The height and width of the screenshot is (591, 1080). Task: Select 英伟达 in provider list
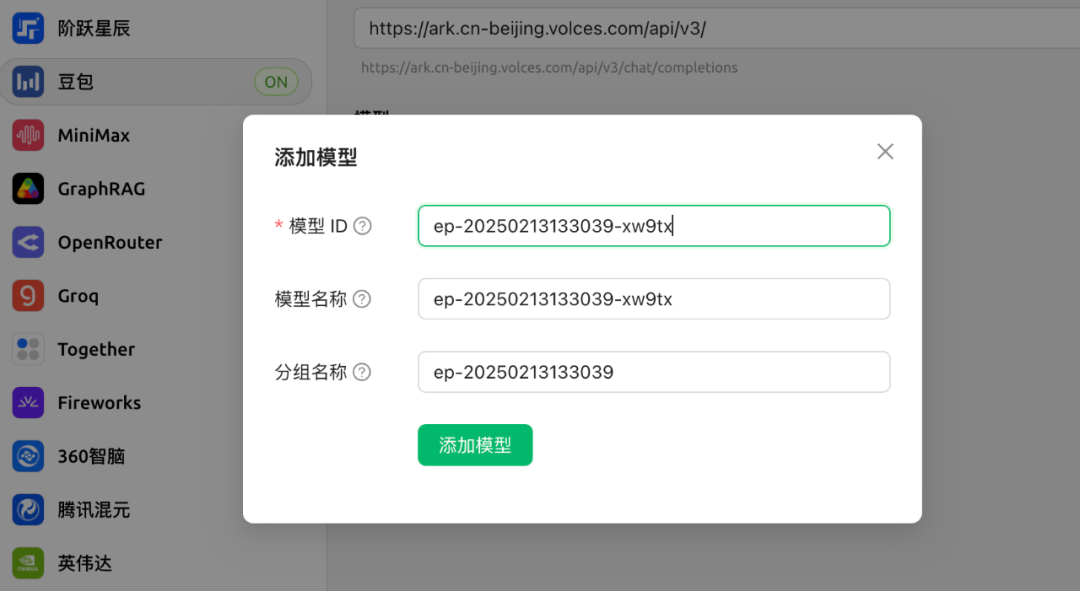pos(85,563)
